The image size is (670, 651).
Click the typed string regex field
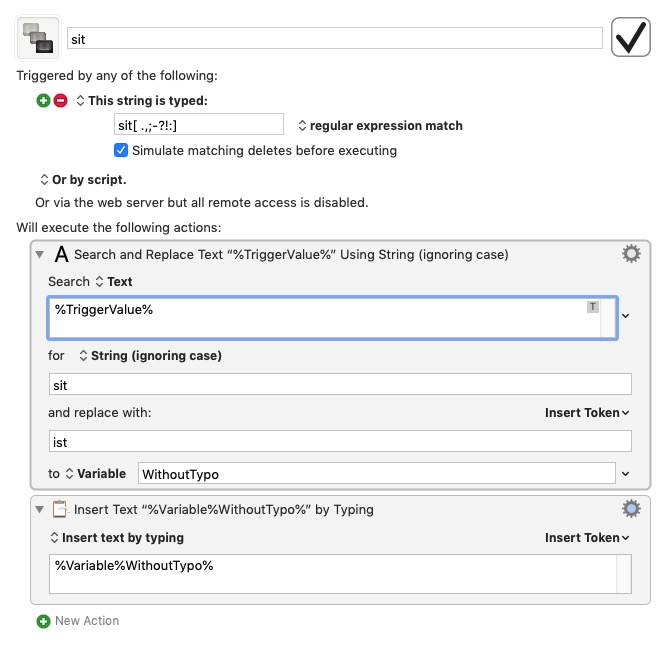199,125
